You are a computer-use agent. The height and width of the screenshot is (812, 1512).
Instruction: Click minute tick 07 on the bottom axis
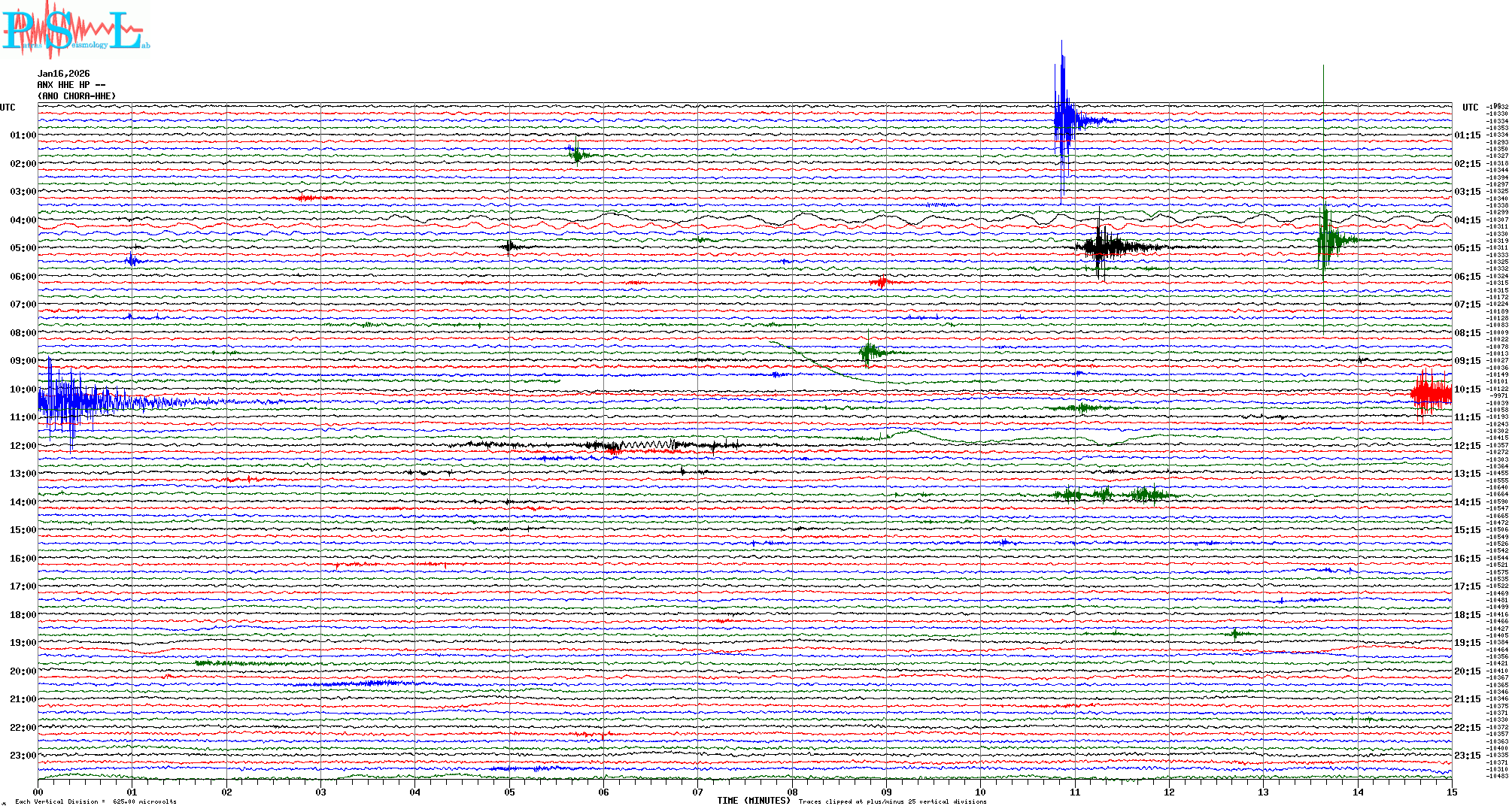pyautogui.click(x=697, y=792)
